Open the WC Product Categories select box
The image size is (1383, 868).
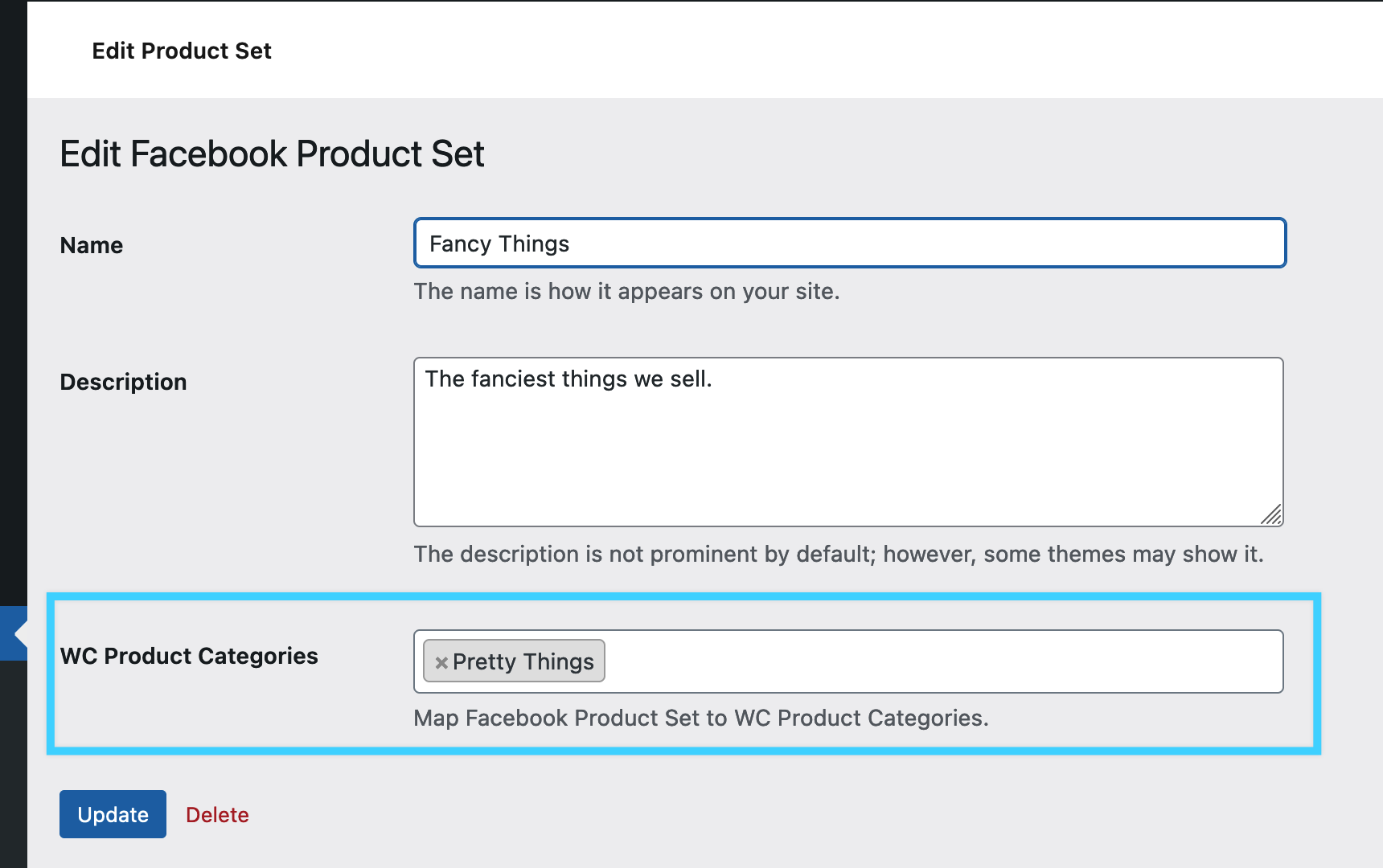(941, 661)
